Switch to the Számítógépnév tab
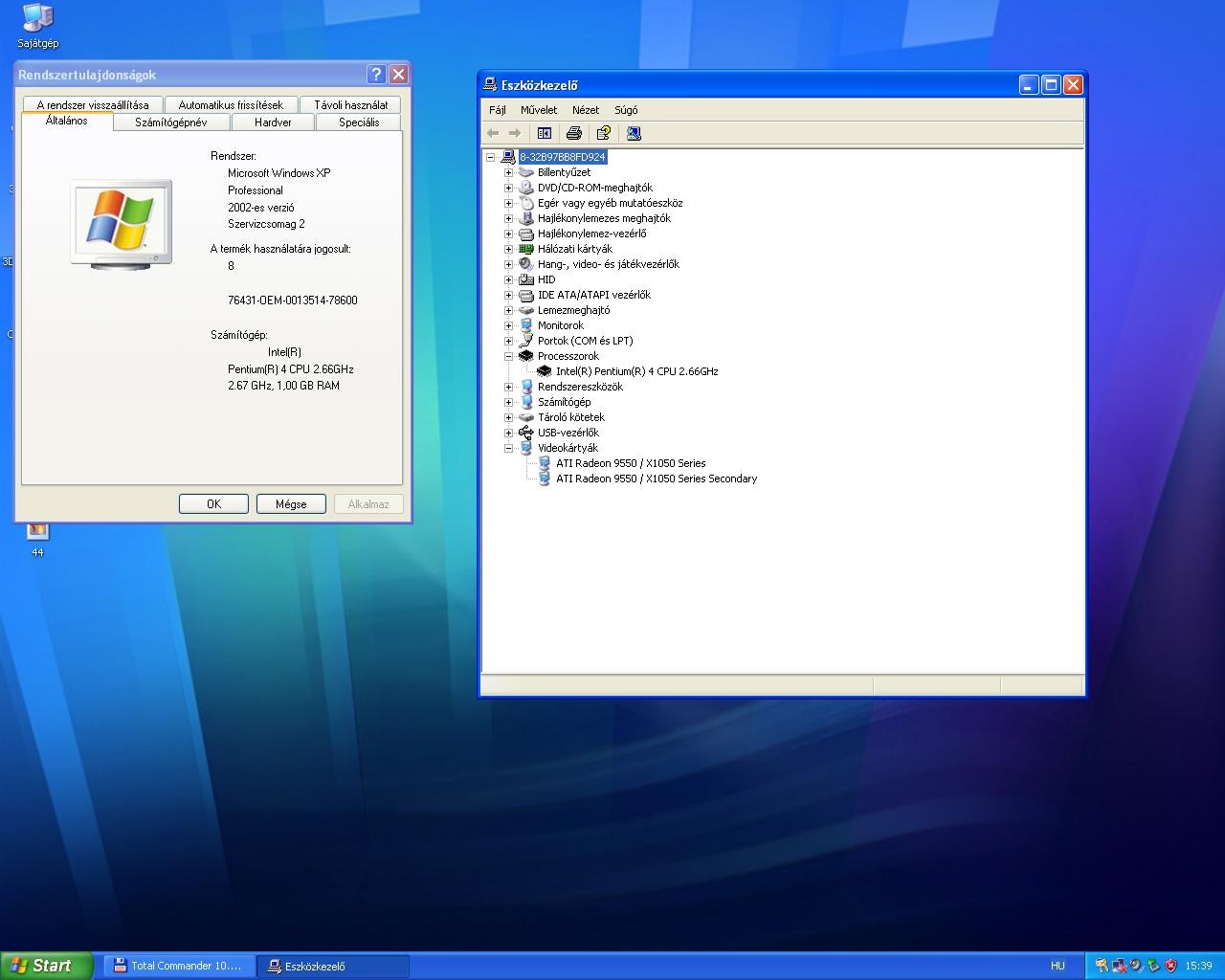This screenshot has width=1225, height=980. tap(171, 122)
